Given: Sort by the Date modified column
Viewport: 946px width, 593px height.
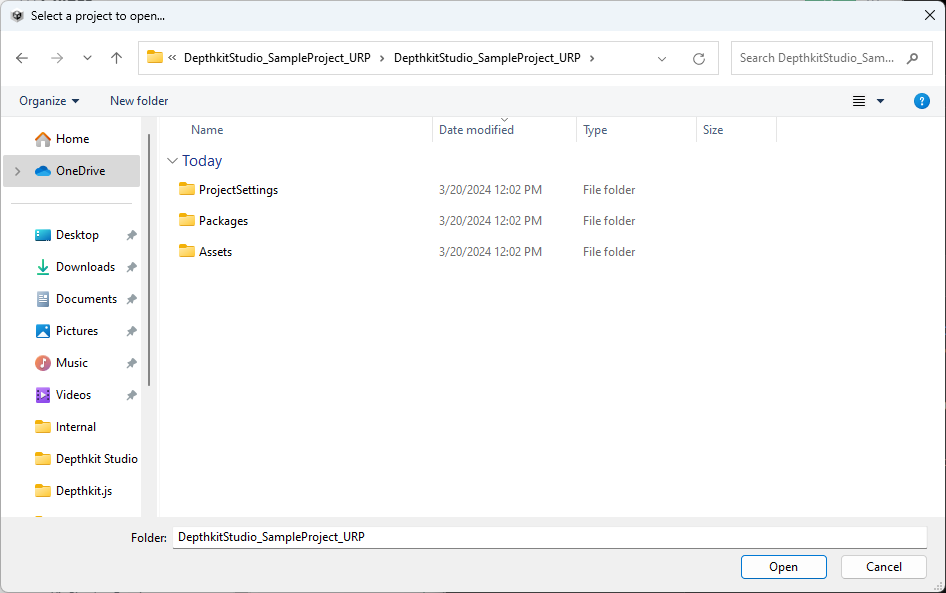Looking at the screenshot, I should click(x=476, y=130).
